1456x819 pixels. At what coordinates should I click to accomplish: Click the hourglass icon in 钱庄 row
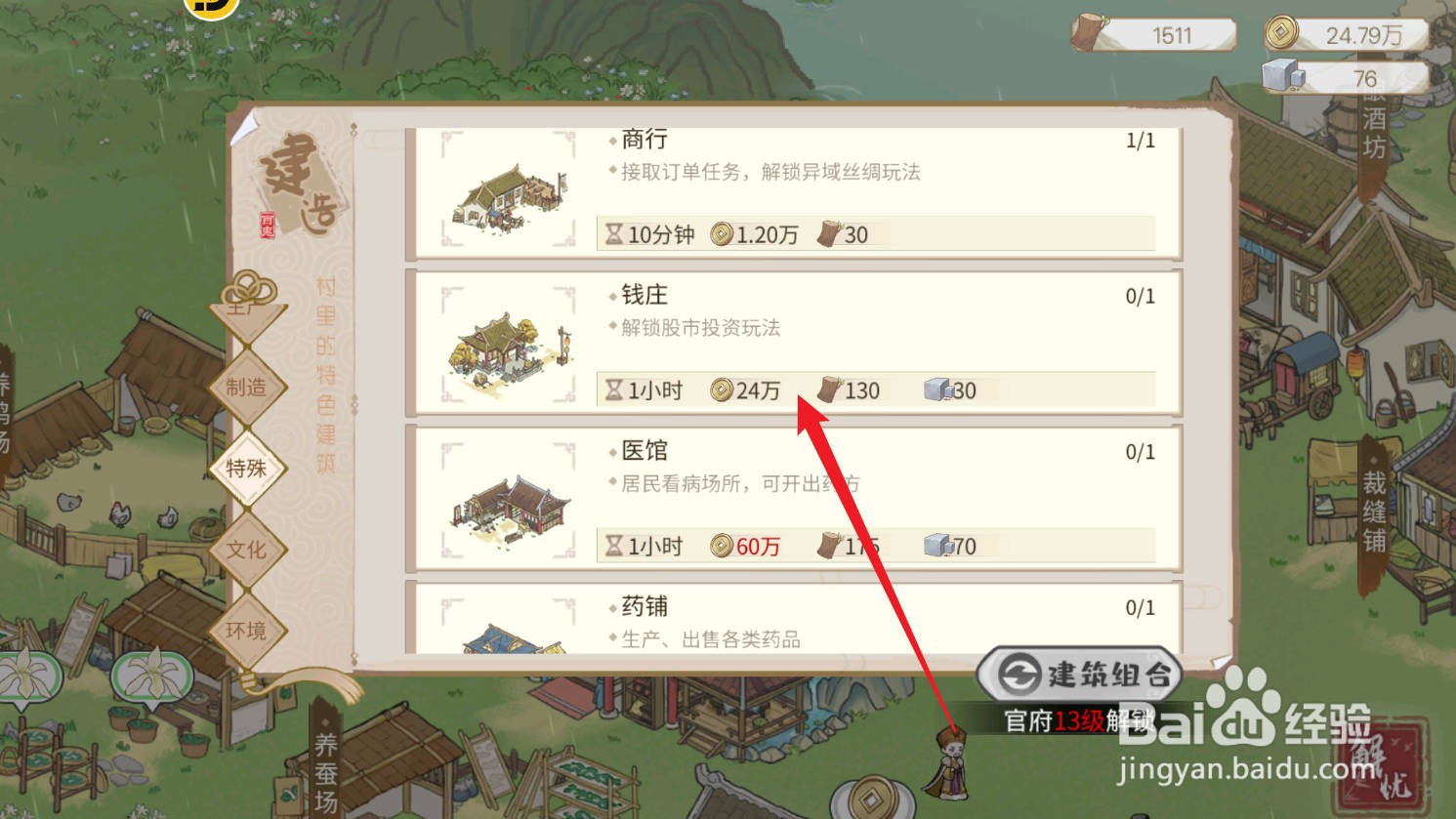613,390
